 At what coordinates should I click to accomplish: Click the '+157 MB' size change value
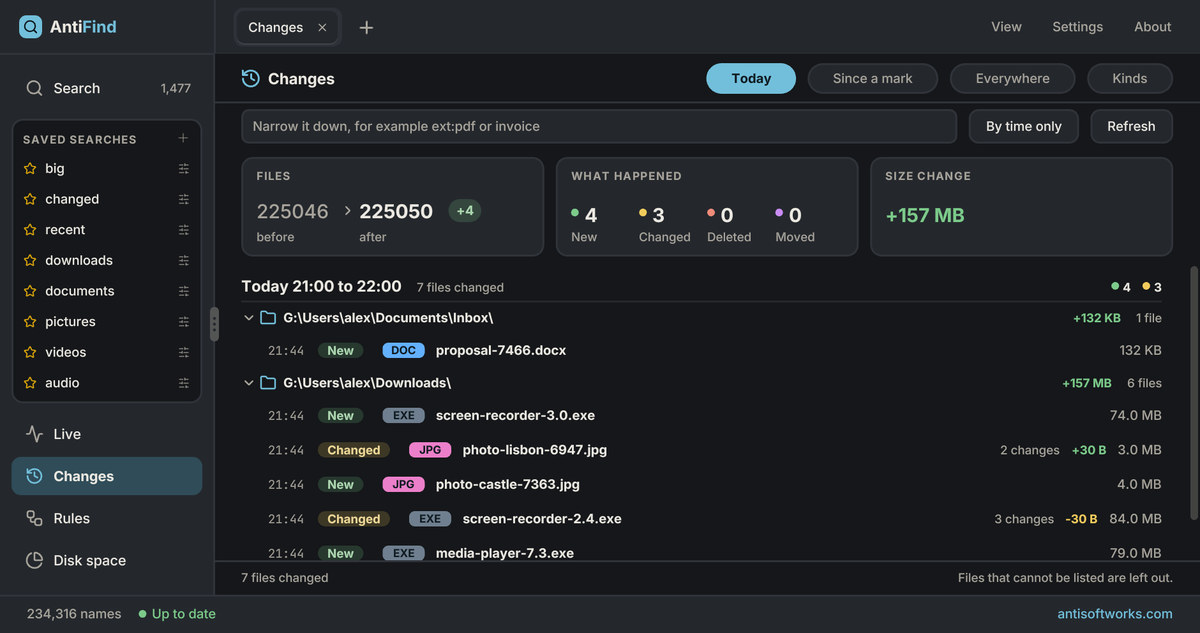click(x=925, y=215)
